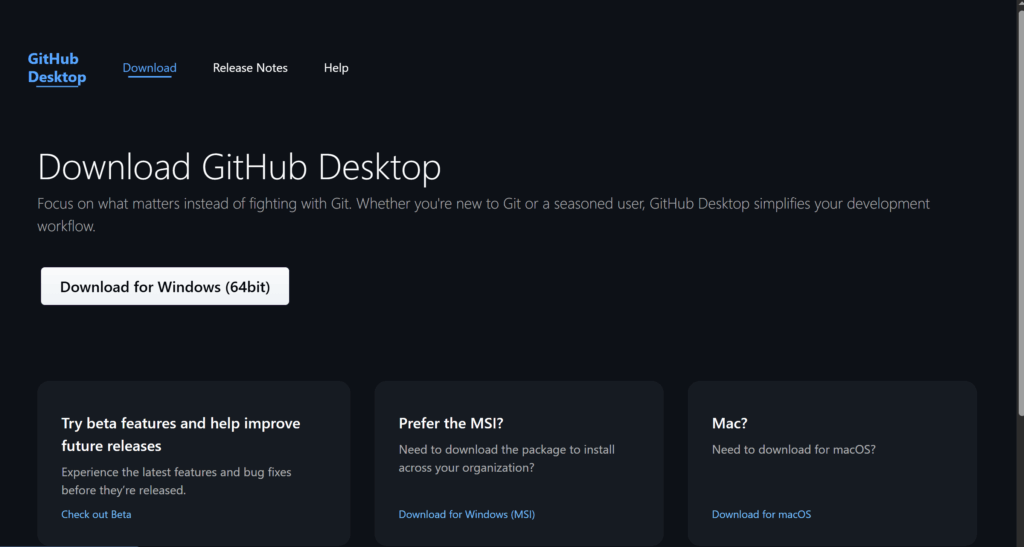Click the Download GitHub Desktop heading
The height and width of the screenshot is (547, 1024).
[239, 166]
